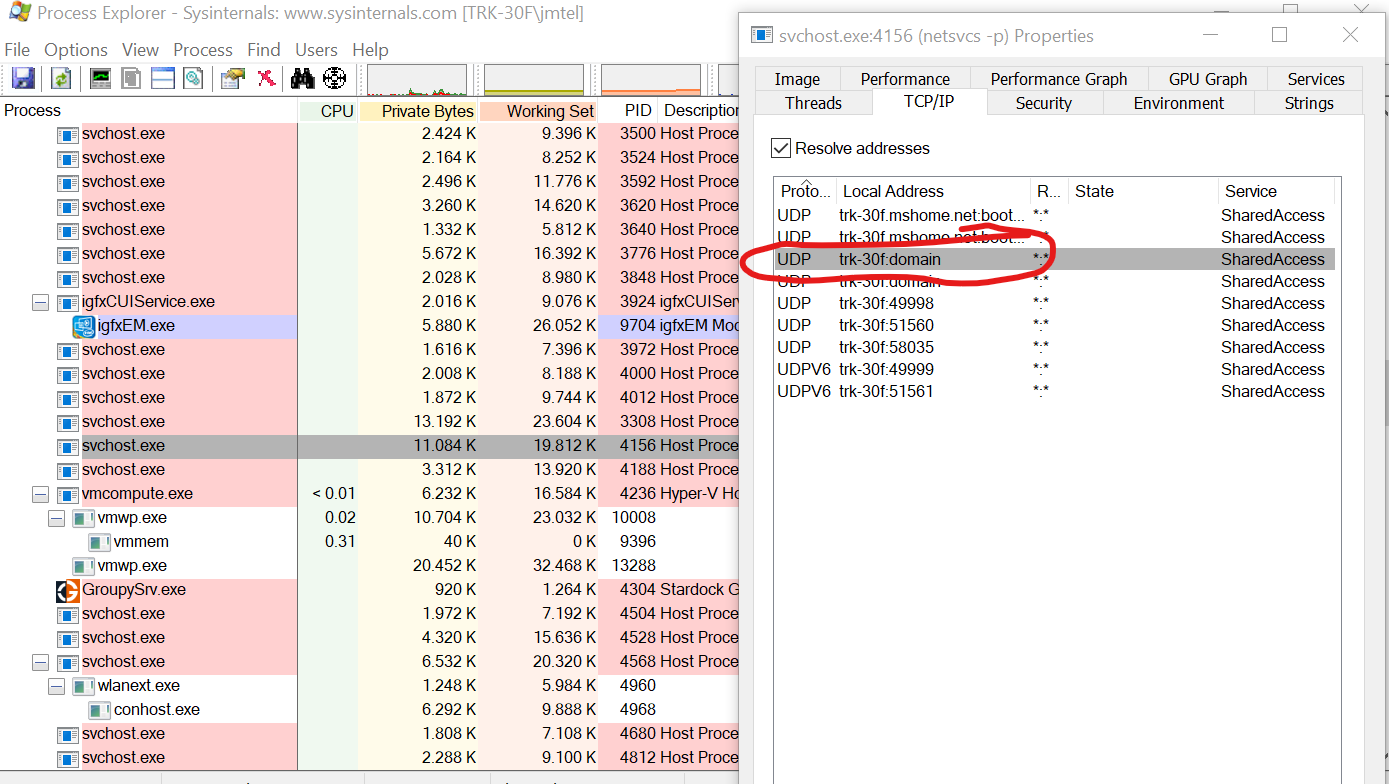Click the conhost.exe process icon

(x=99, y=710)
